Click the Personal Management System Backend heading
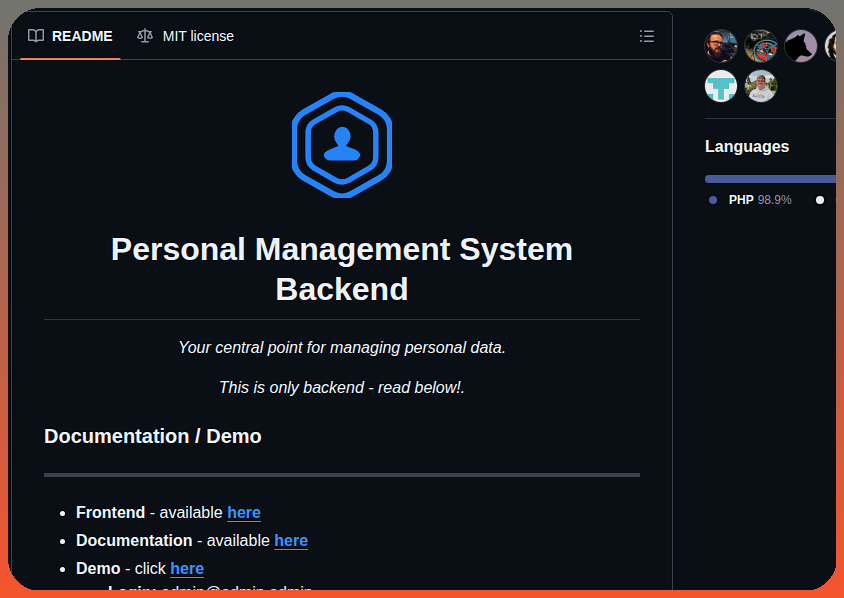 (x=342, y=269)
